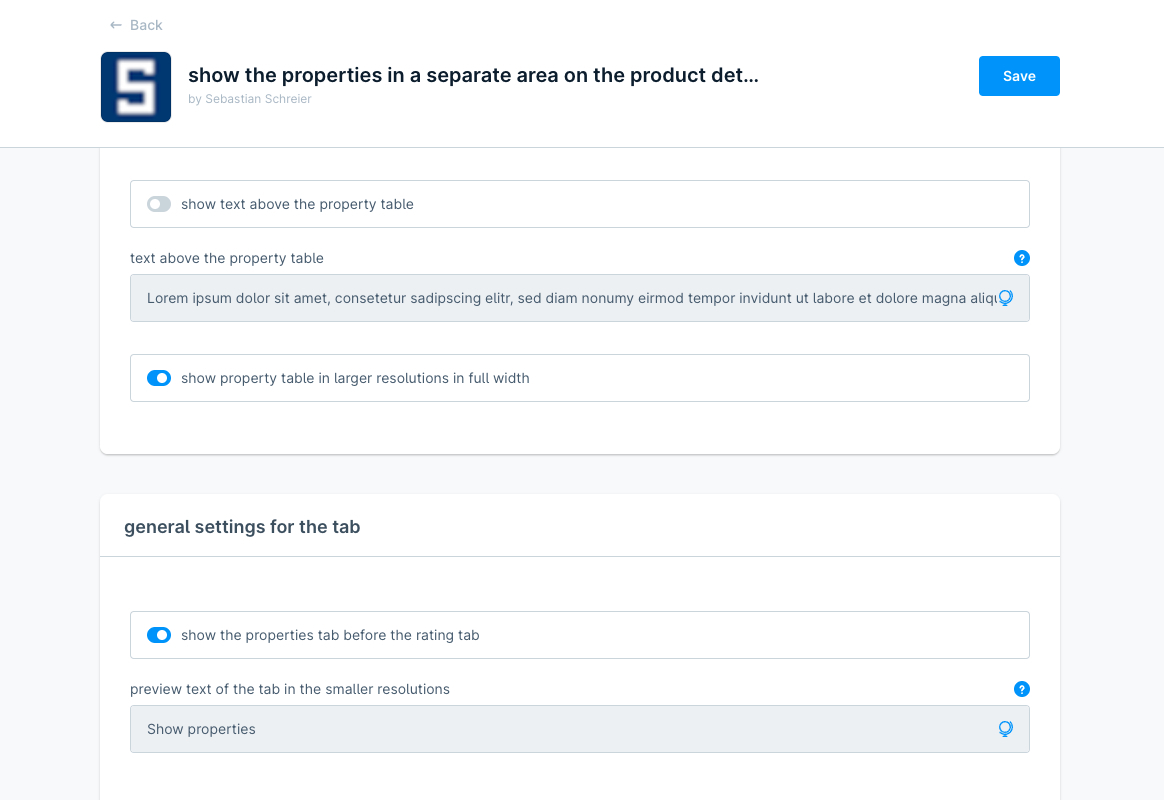Screen dimensions: 1164x800
Task: Click the truncated plugin title text
Action: pyautogui.click(x=473, y=76)
